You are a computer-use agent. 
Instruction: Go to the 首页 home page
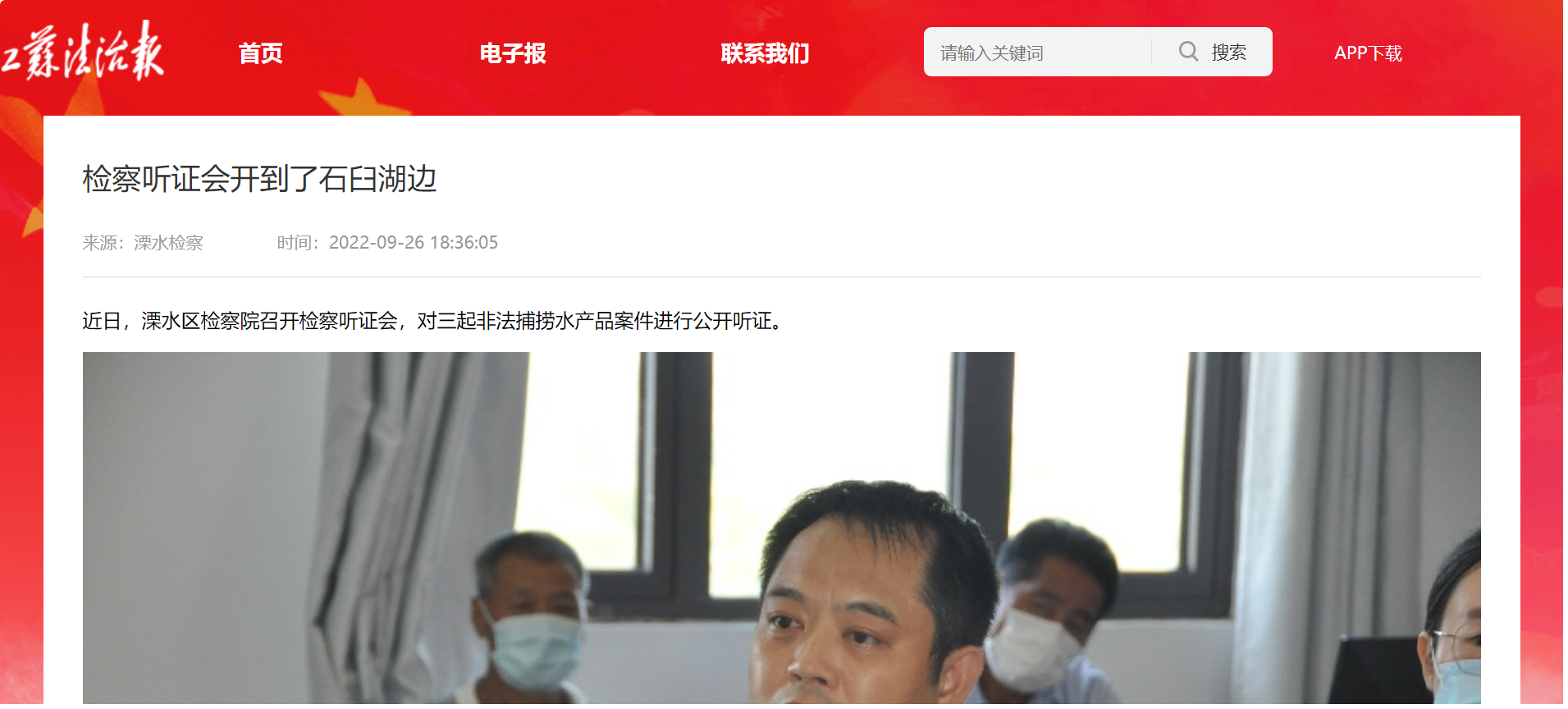(261, 53)
